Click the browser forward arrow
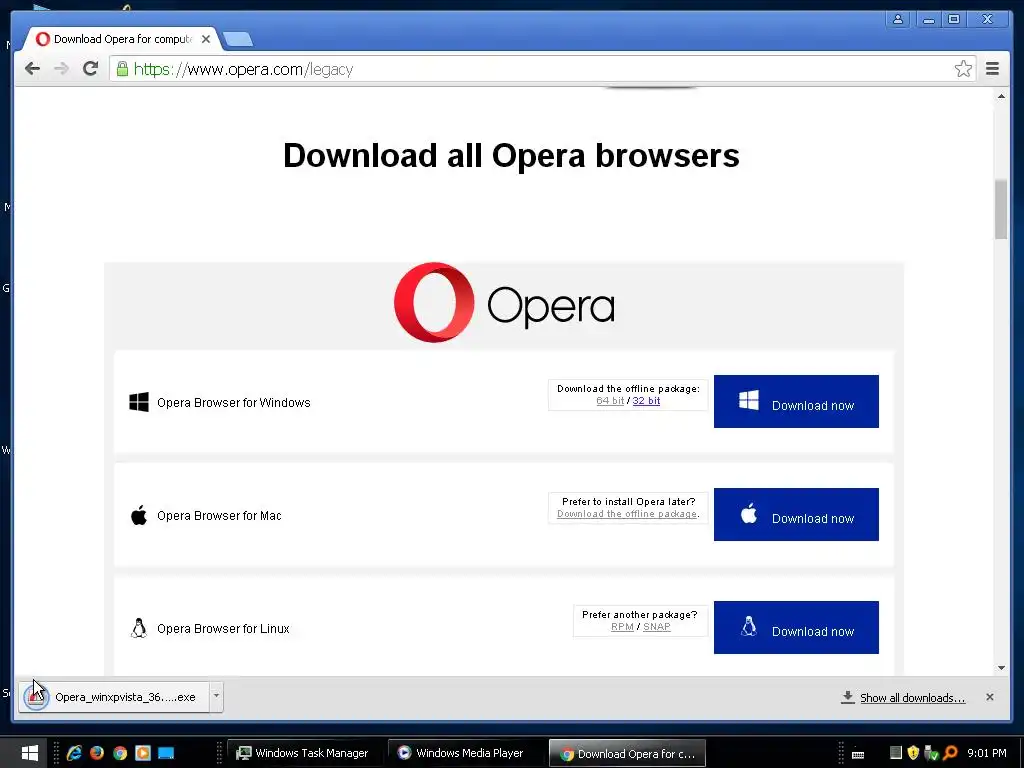Screen dimensions: 1024x768 61,69
